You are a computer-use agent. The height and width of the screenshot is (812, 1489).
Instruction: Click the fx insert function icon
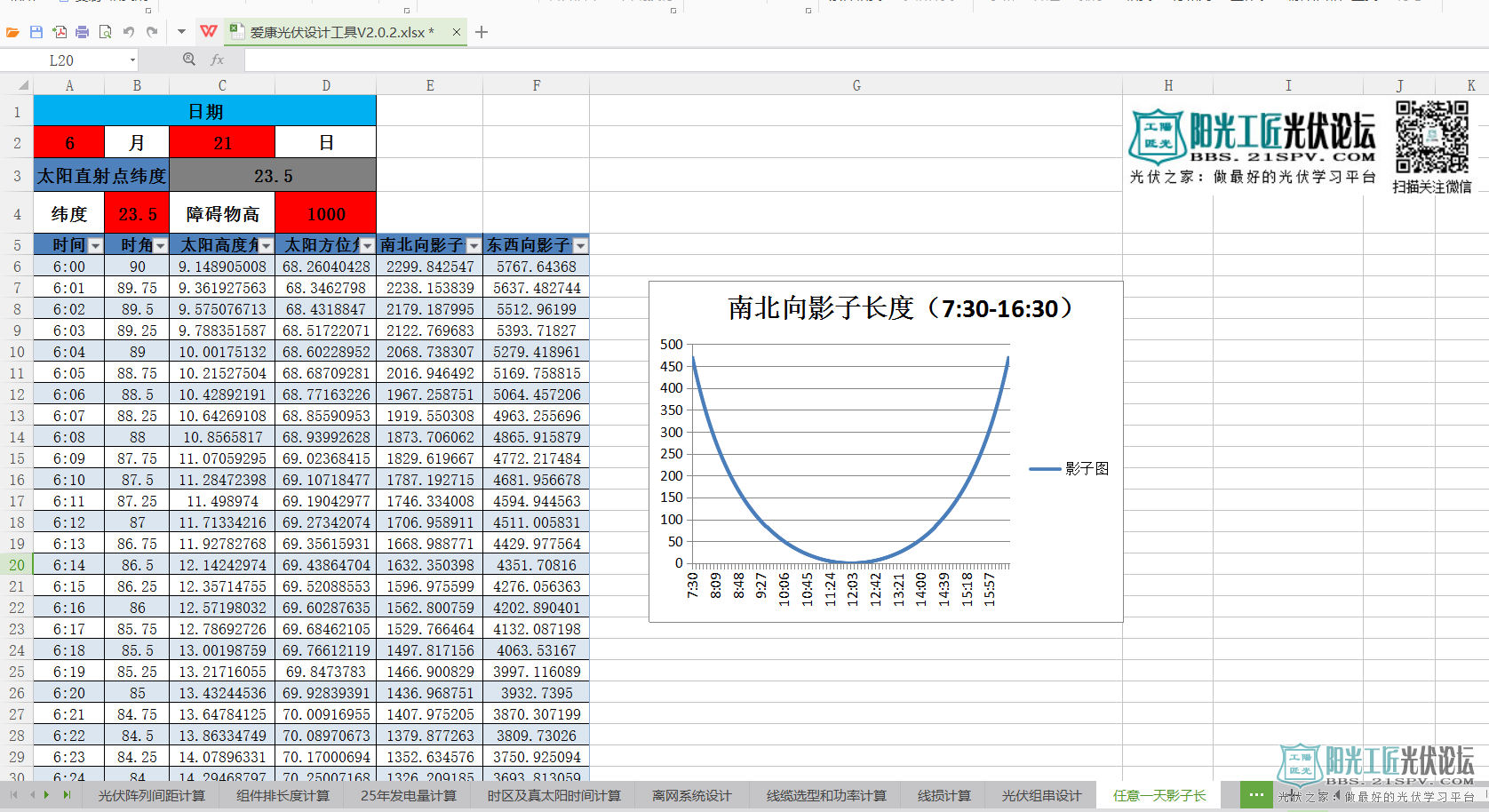coord(217,60)
